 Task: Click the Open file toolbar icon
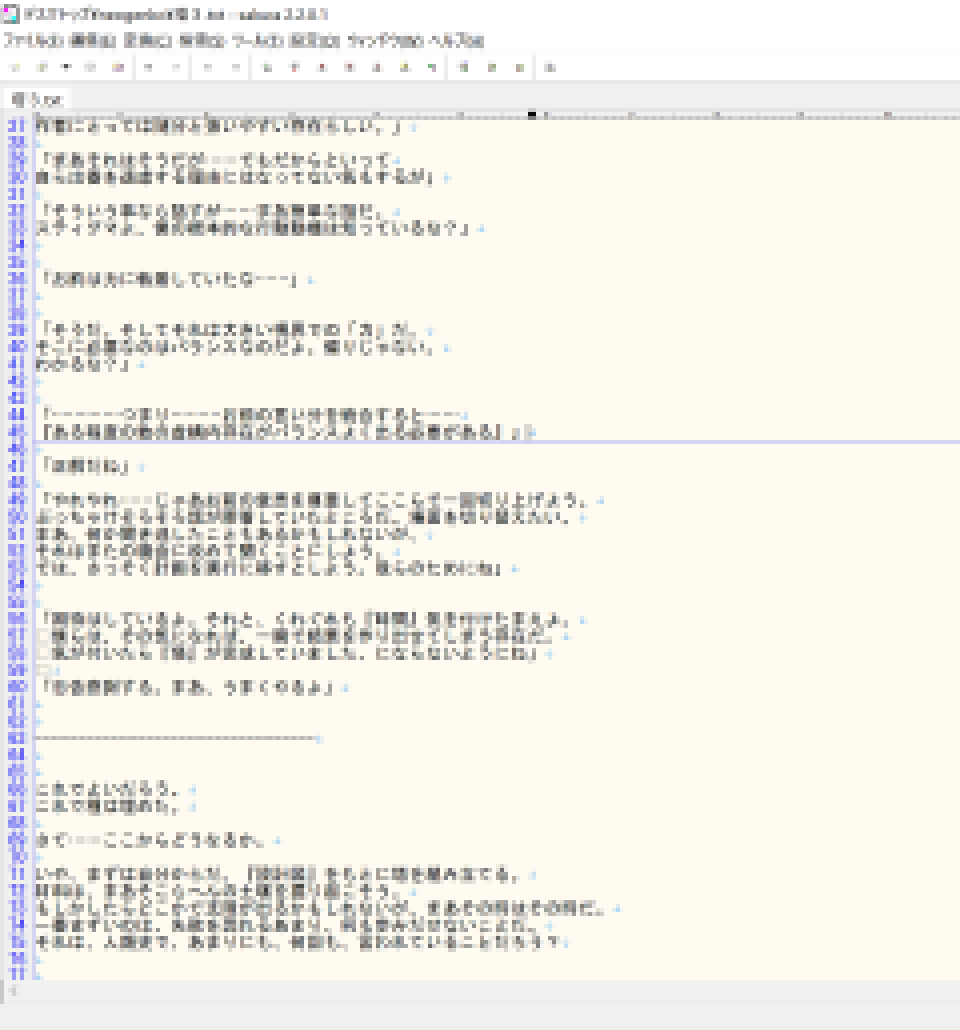pos(41,67)
